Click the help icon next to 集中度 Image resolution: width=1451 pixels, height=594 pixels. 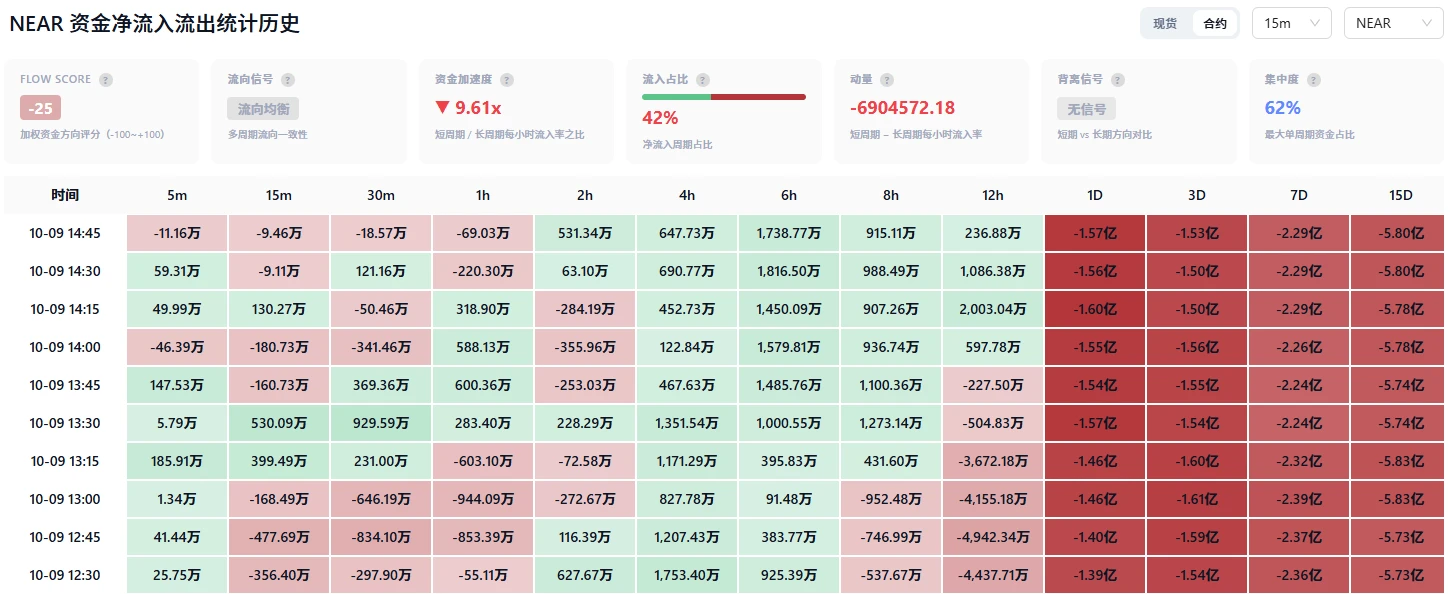pos(1314,80)
